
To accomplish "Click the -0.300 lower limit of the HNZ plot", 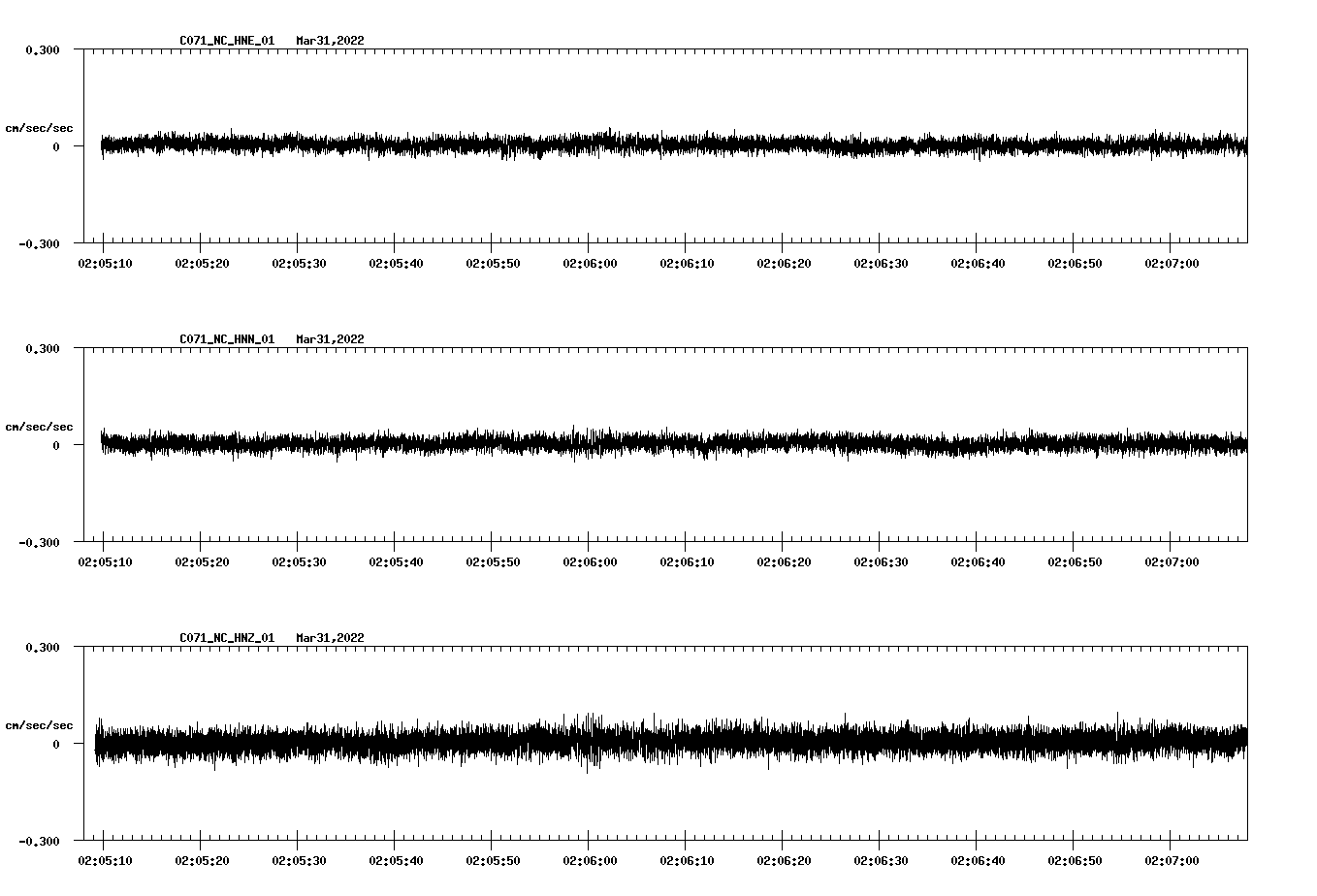I will 39,842.
